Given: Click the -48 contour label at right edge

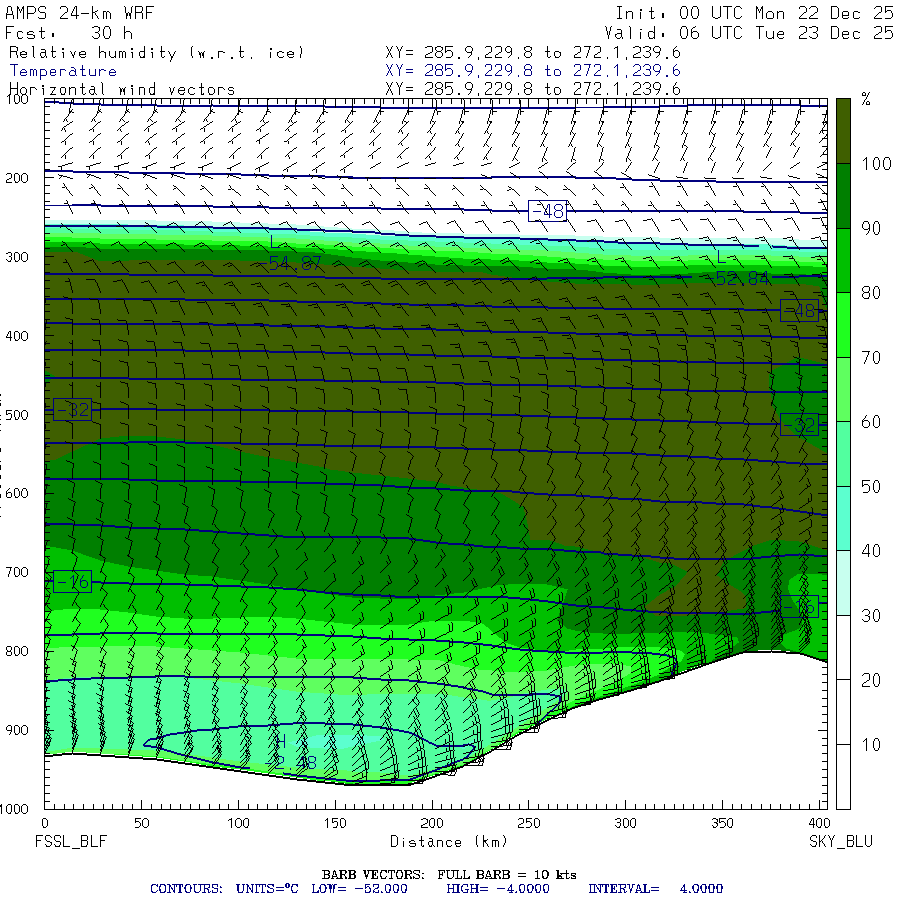Looking at the screenshot, I should [800, 311].
